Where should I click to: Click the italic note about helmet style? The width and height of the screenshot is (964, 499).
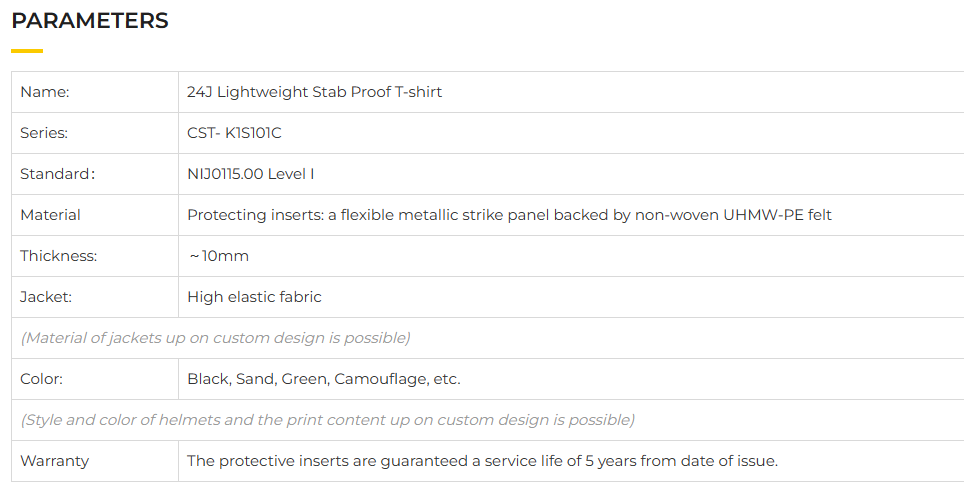327,420
